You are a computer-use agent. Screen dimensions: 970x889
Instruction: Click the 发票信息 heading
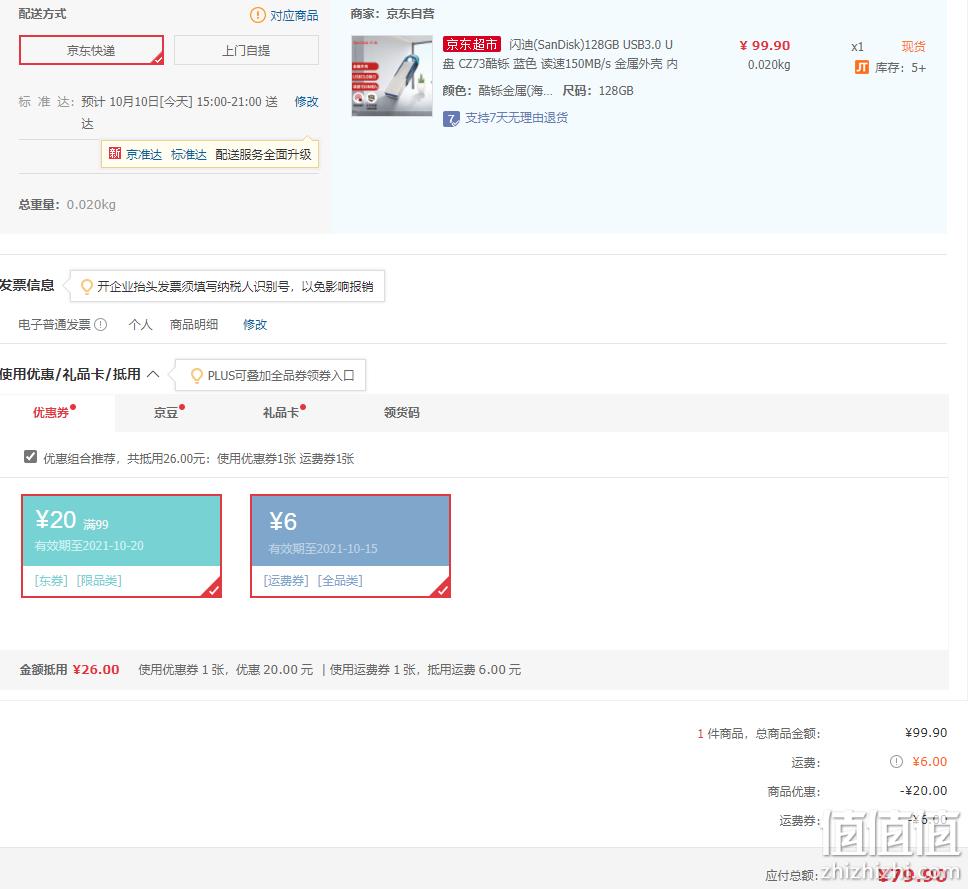27,285
